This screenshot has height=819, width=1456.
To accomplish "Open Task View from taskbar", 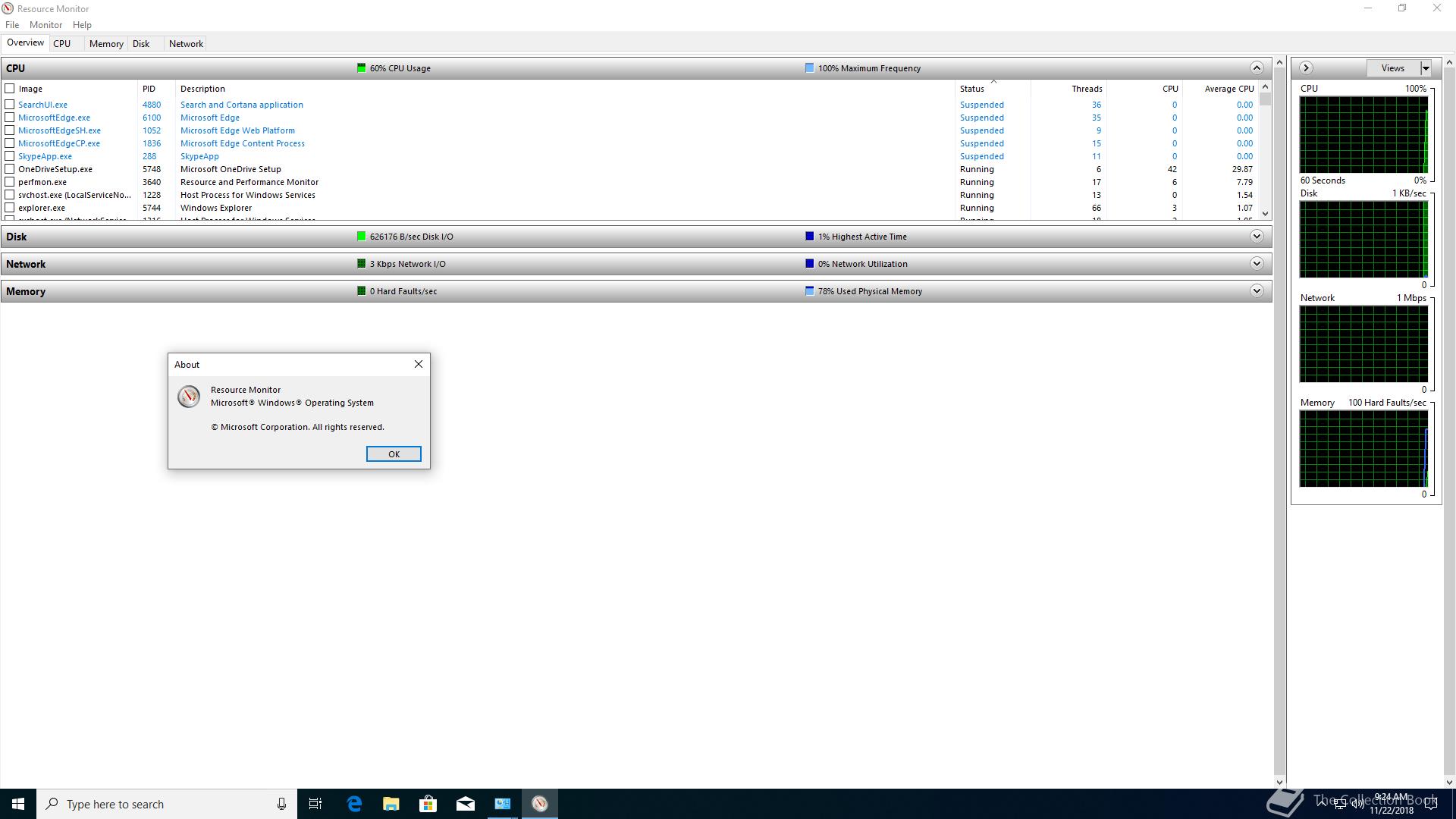I will click(x=315, y=804).
